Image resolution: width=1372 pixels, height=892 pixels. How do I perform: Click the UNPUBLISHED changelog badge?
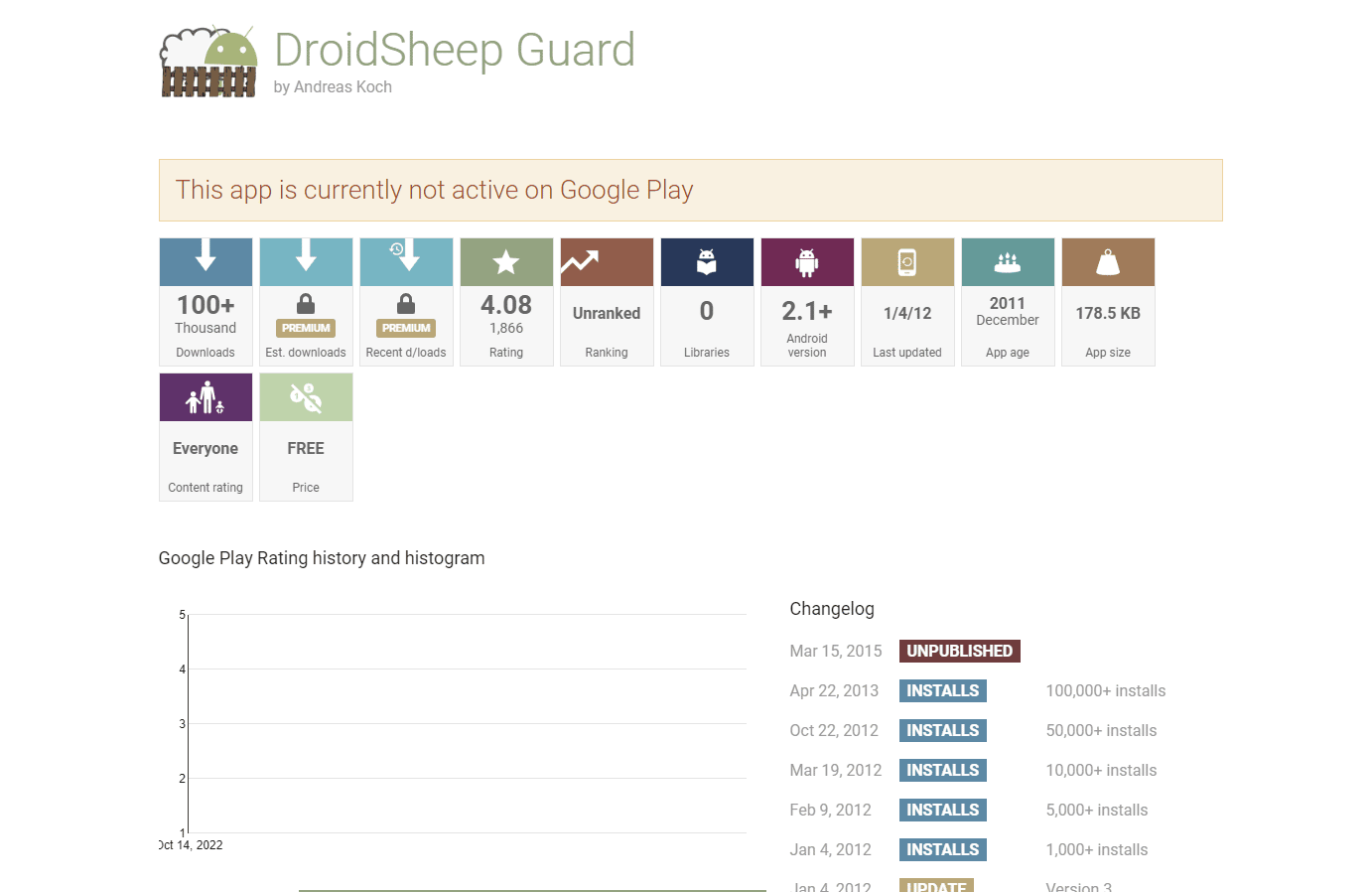coord(960,651)
